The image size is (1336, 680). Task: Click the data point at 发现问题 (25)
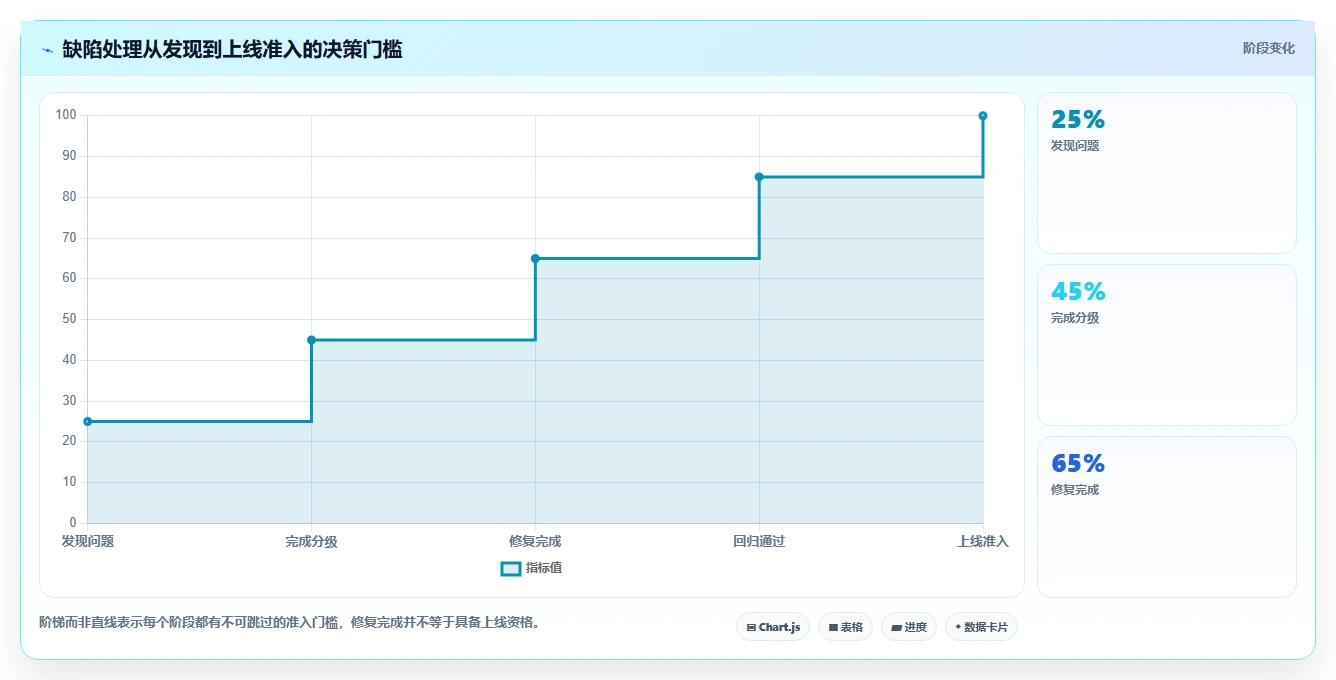88,422
